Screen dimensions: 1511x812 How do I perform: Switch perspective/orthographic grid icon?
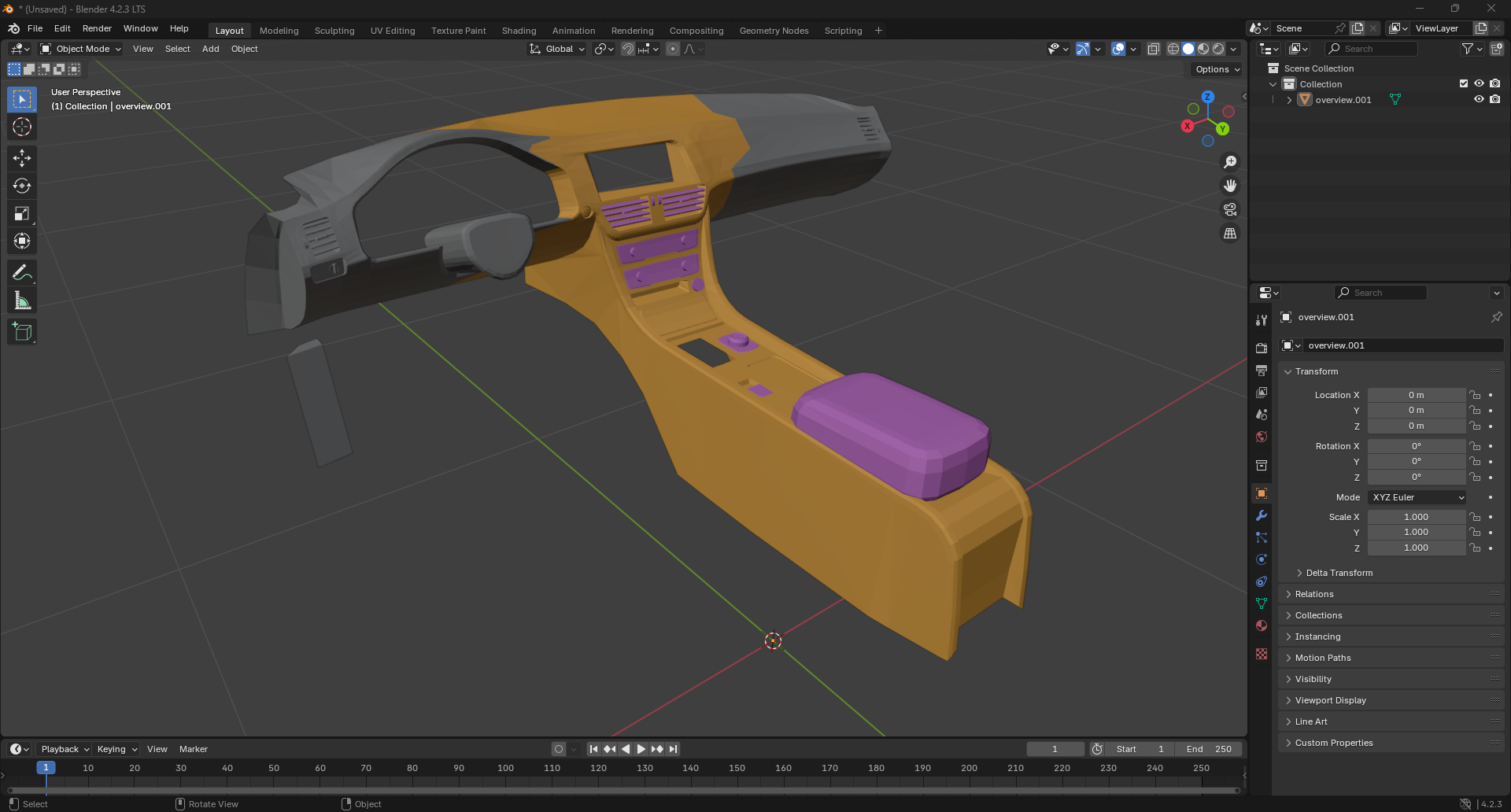coord(1229,234)
